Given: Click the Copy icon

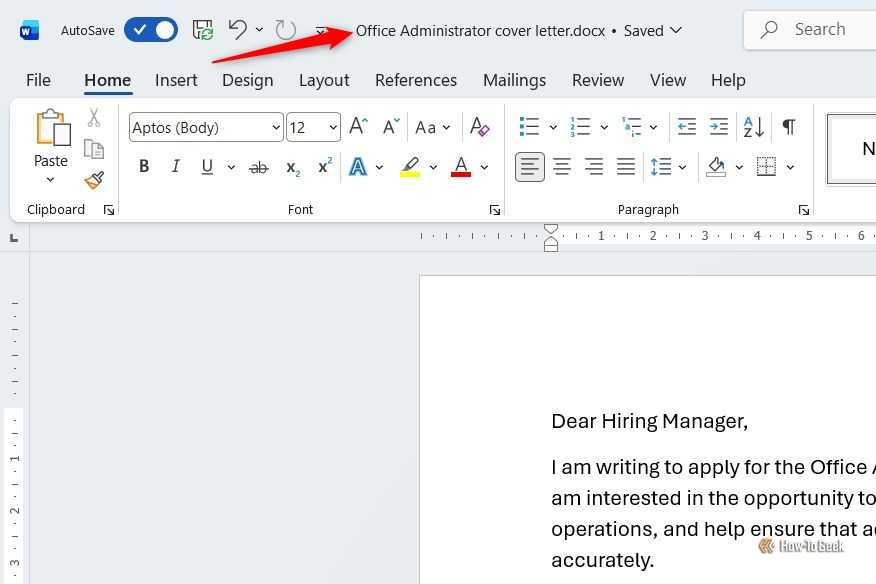Looking at the screenshot, I should tap(94, 149).
